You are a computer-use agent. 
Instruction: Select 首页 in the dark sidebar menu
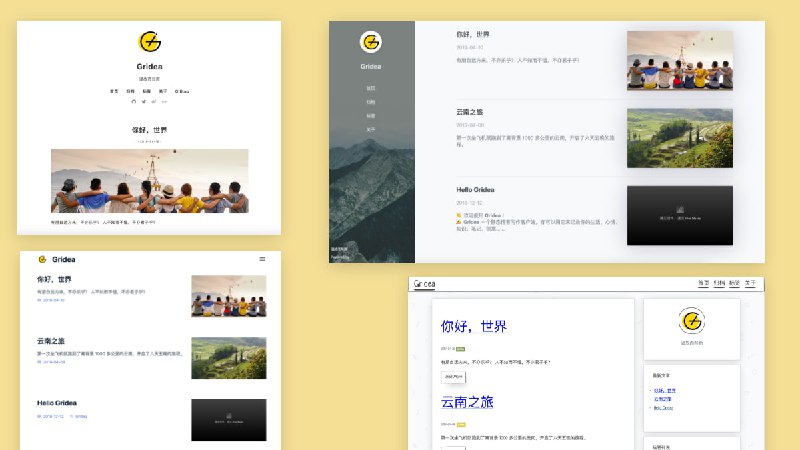(371, 88)
